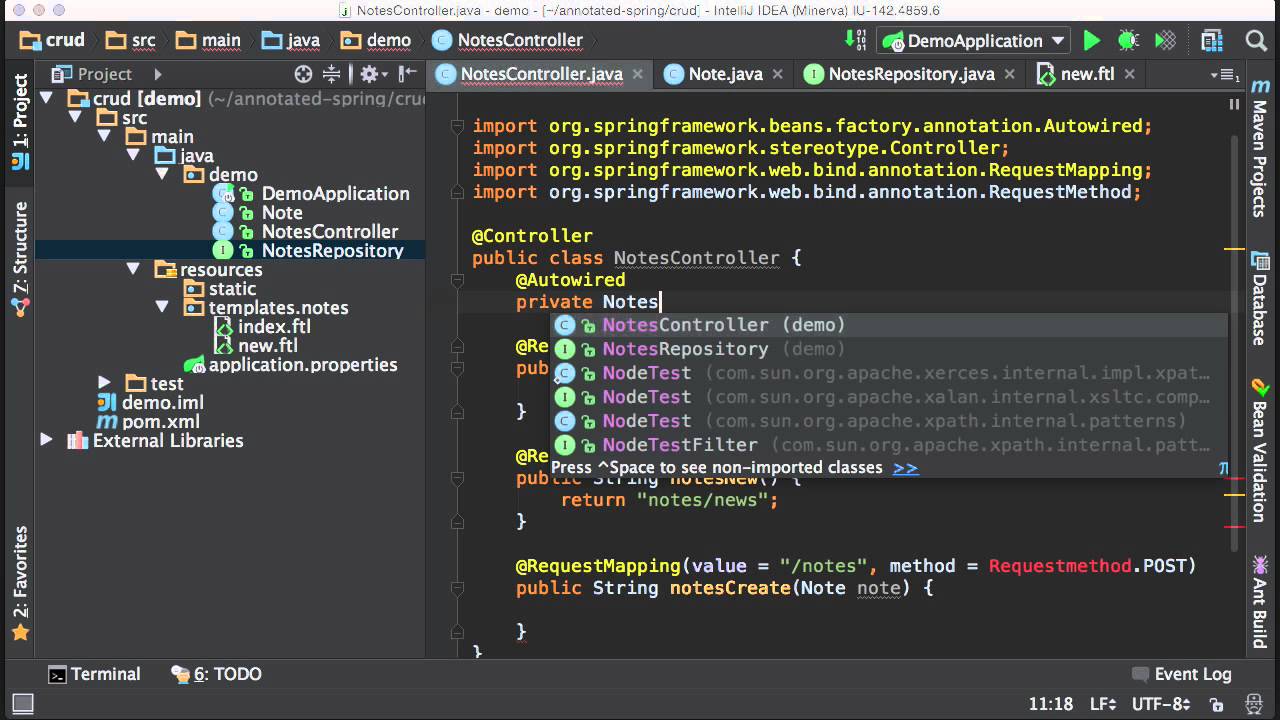1280x720 pixels.
Task: Run DemoApplication with the green play button
Action: 1091,41
